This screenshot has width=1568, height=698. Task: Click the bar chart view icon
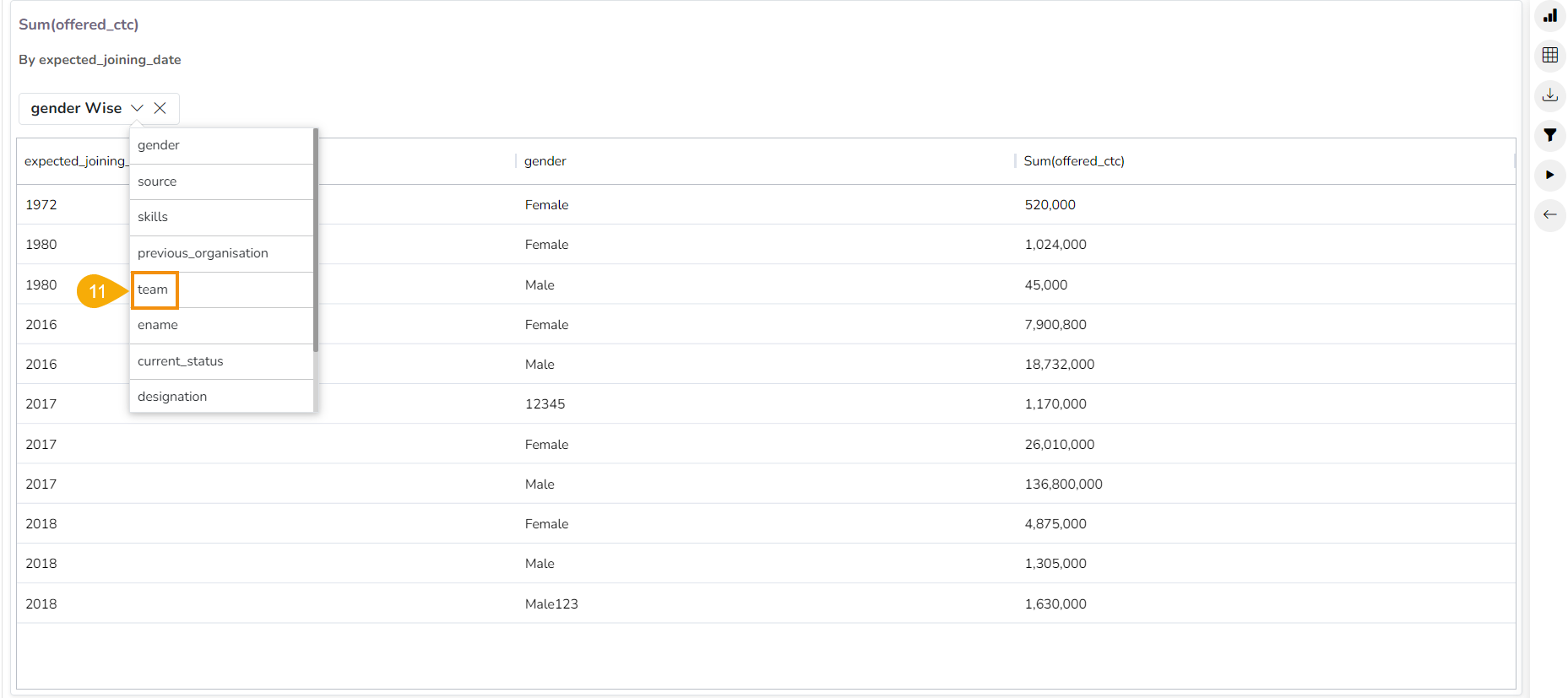click(x=1549, y=16)
